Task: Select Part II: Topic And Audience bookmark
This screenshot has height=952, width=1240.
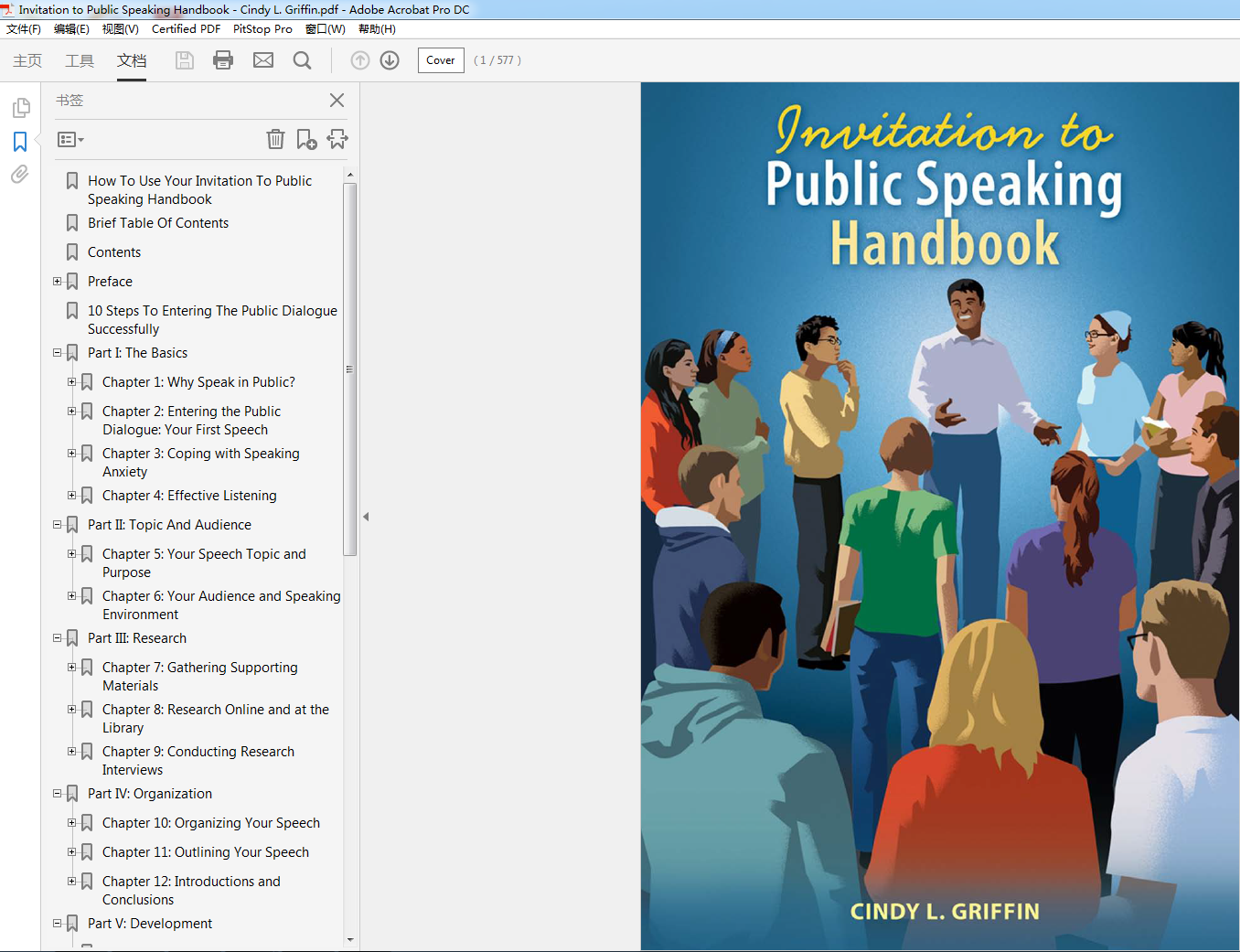Action: 169,525
